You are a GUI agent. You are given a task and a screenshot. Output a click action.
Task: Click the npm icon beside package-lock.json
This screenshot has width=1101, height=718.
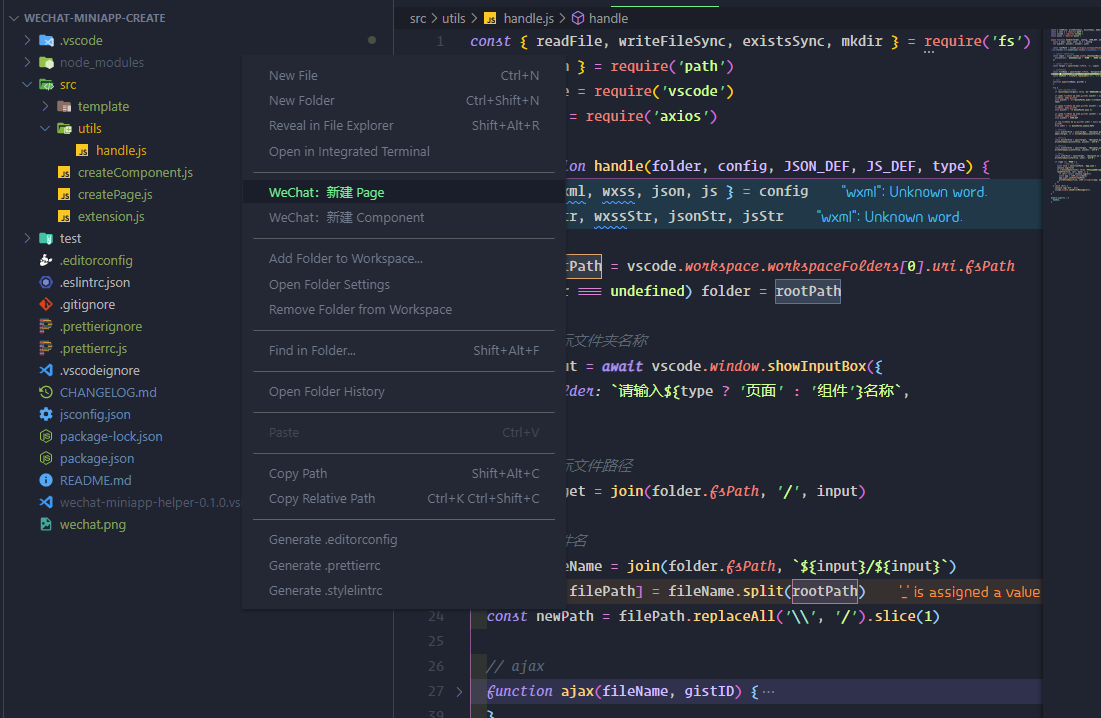[46, 437]
